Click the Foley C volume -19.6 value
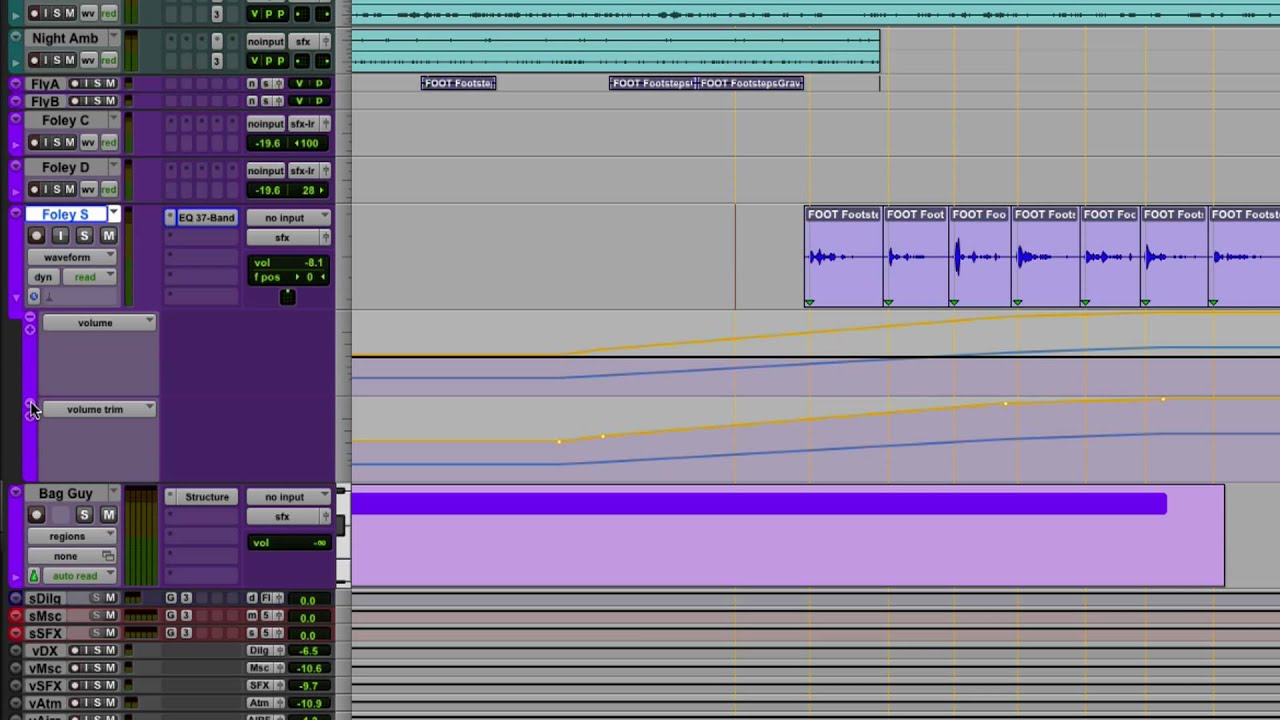Viewport: 1280px width, 720px height. pos(267,143)
